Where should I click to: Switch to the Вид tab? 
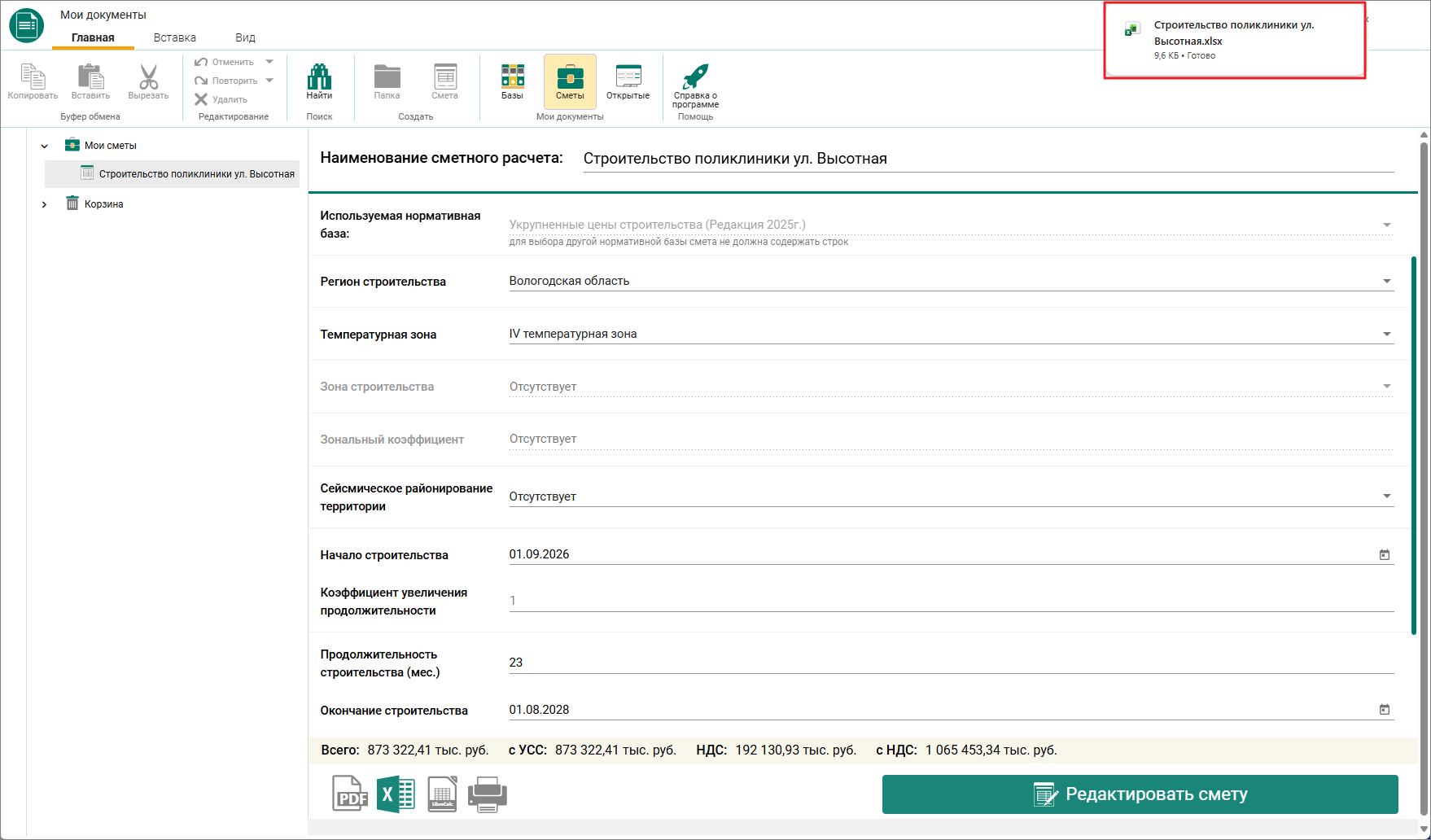tap(245, 37)
